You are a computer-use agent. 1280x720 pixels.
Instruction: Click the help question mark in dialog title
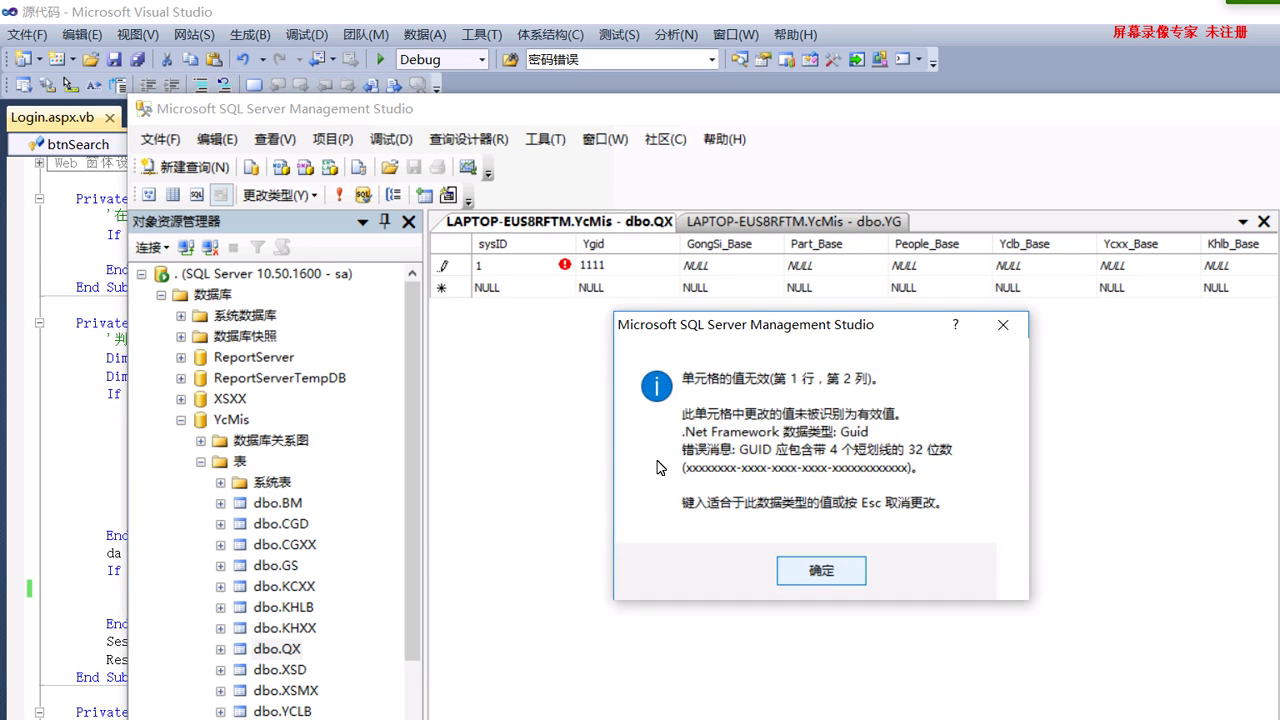(955, 324)
